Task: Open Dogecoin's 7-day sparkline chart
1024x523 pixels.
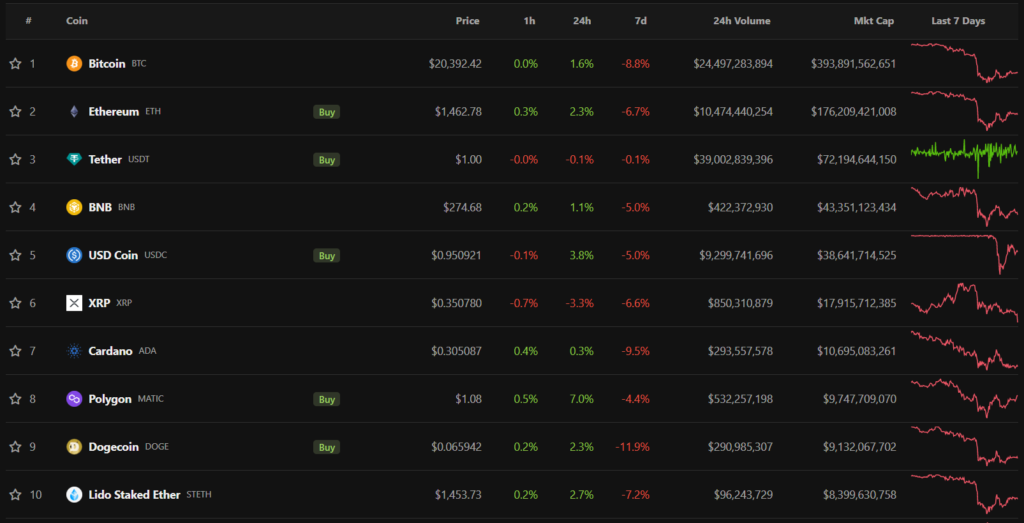Action: [964, 446]
